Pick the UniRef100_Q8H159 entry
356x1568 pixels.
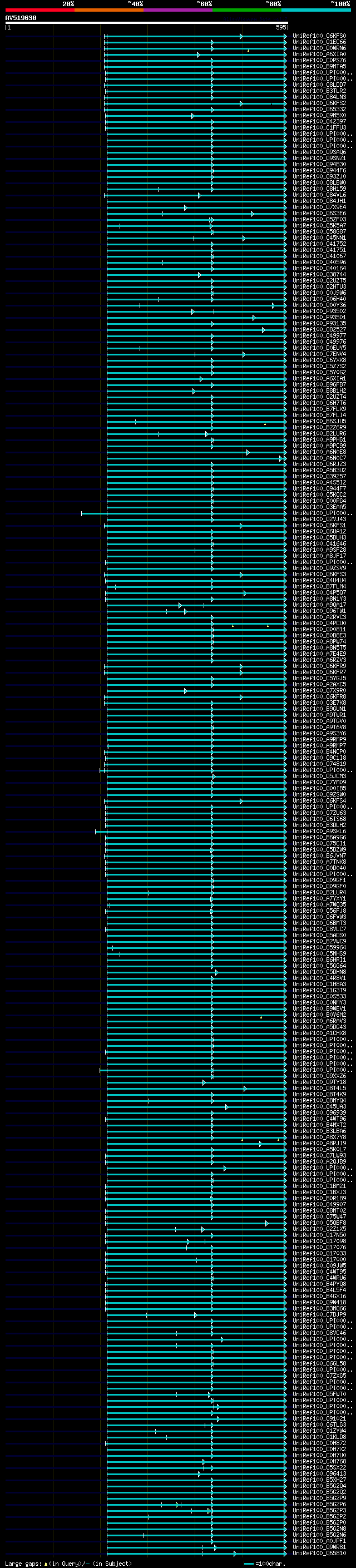319,189
